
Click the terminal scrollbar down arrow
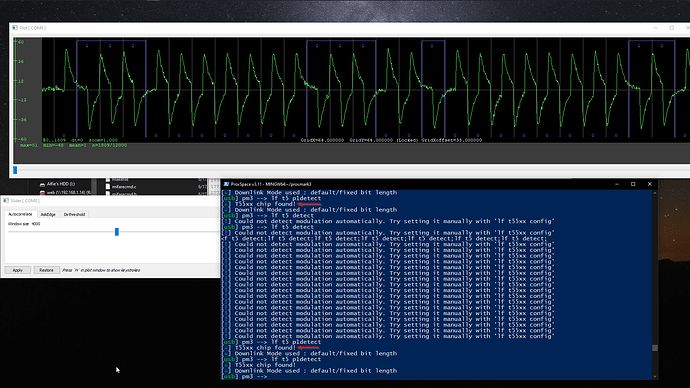click(655, 376)
